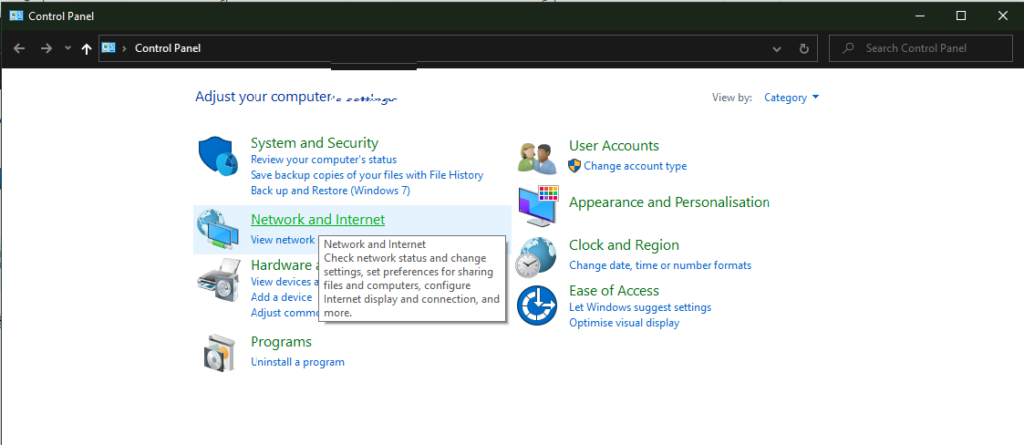The image size is (1024, 445).
Task: Click Change account type link
Action: (x=635, y=166)
